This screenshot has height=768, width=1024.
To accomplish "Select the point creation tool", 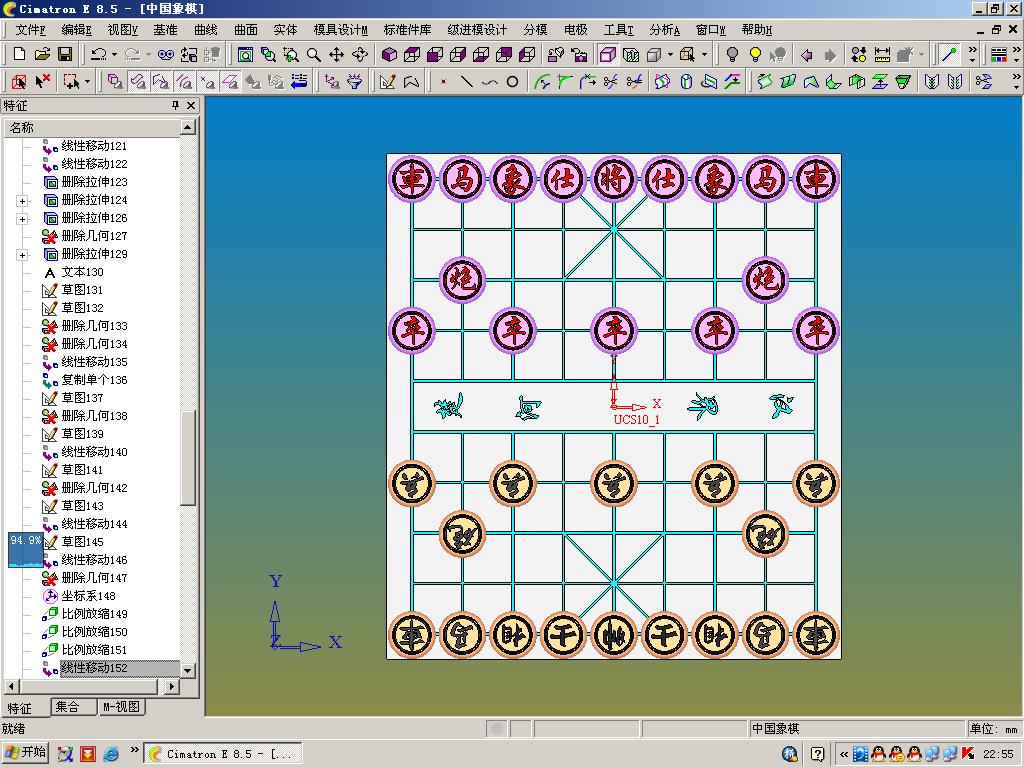I will point(443,82).
